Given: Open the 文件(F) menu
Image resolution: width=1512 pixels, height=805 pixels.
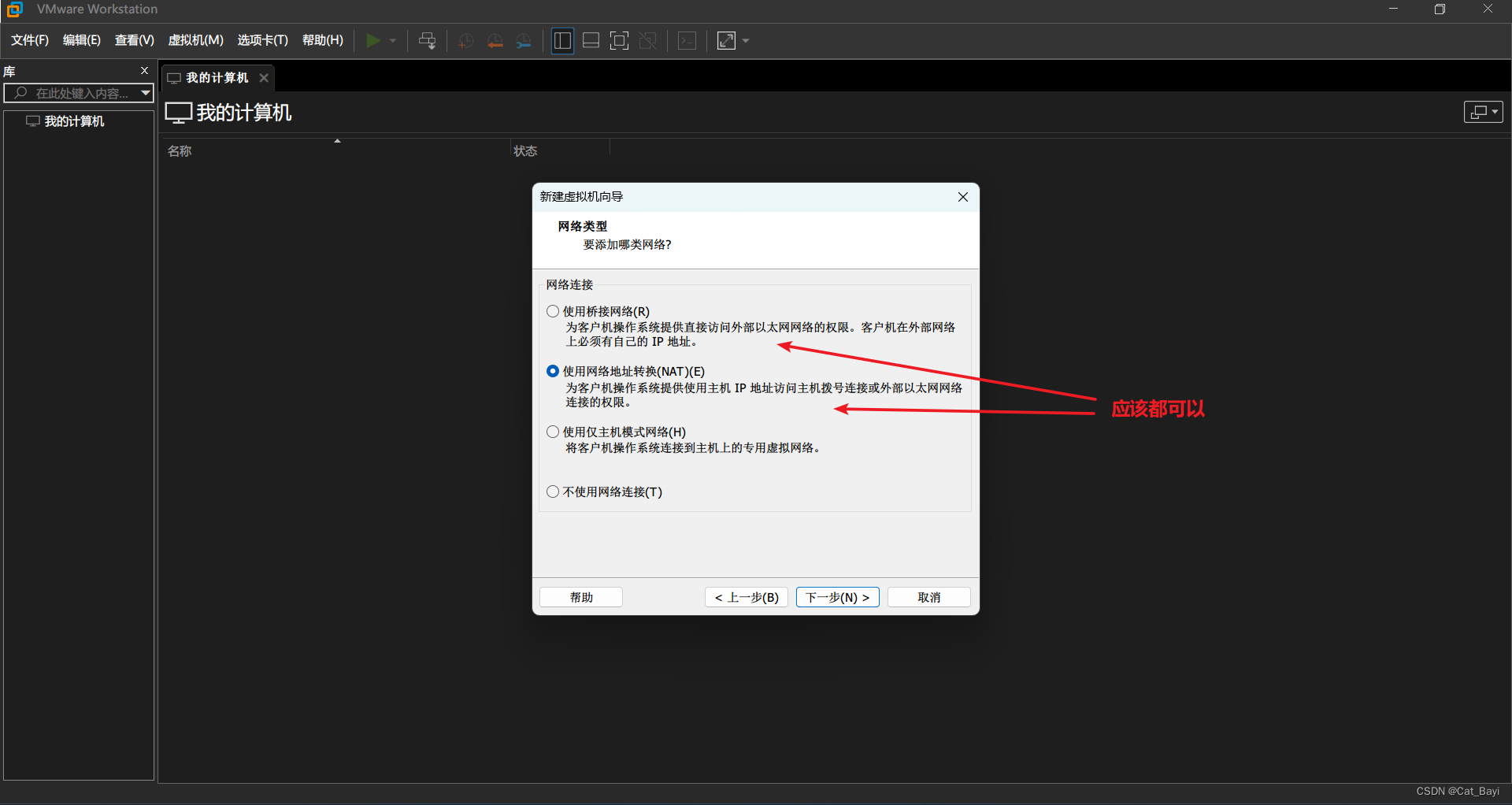Looking at the screenshot, I should pos(30,40).
